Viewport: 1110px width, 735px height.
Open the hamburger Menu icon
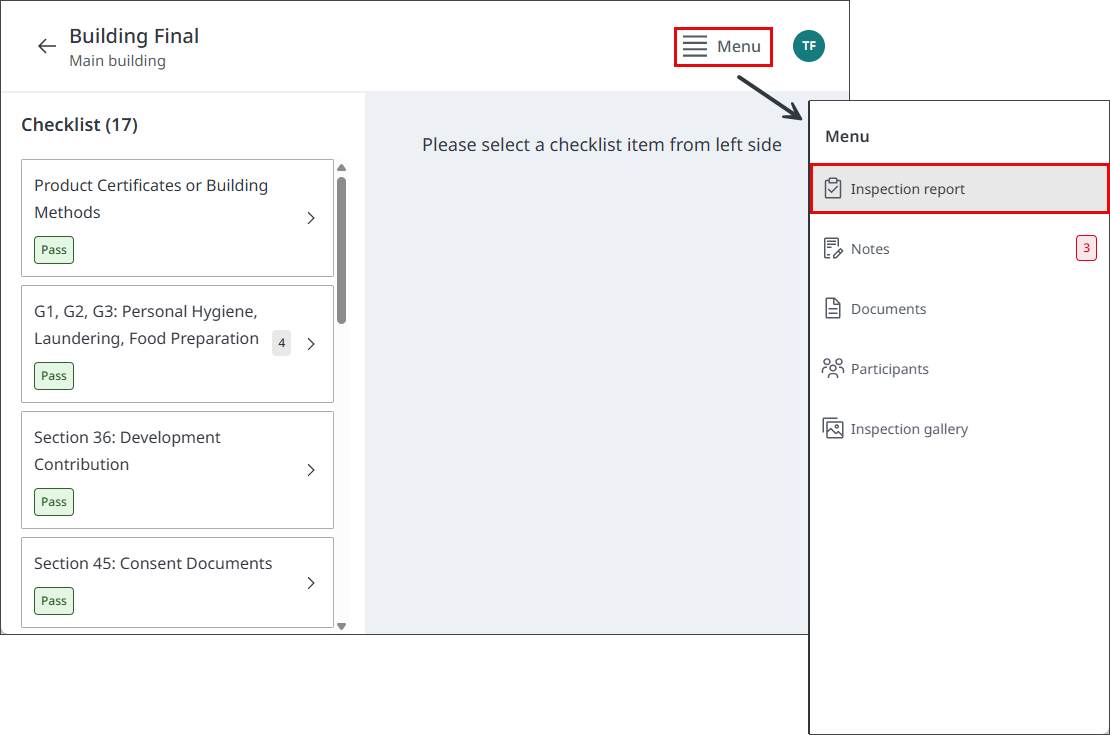click(694, 46)
